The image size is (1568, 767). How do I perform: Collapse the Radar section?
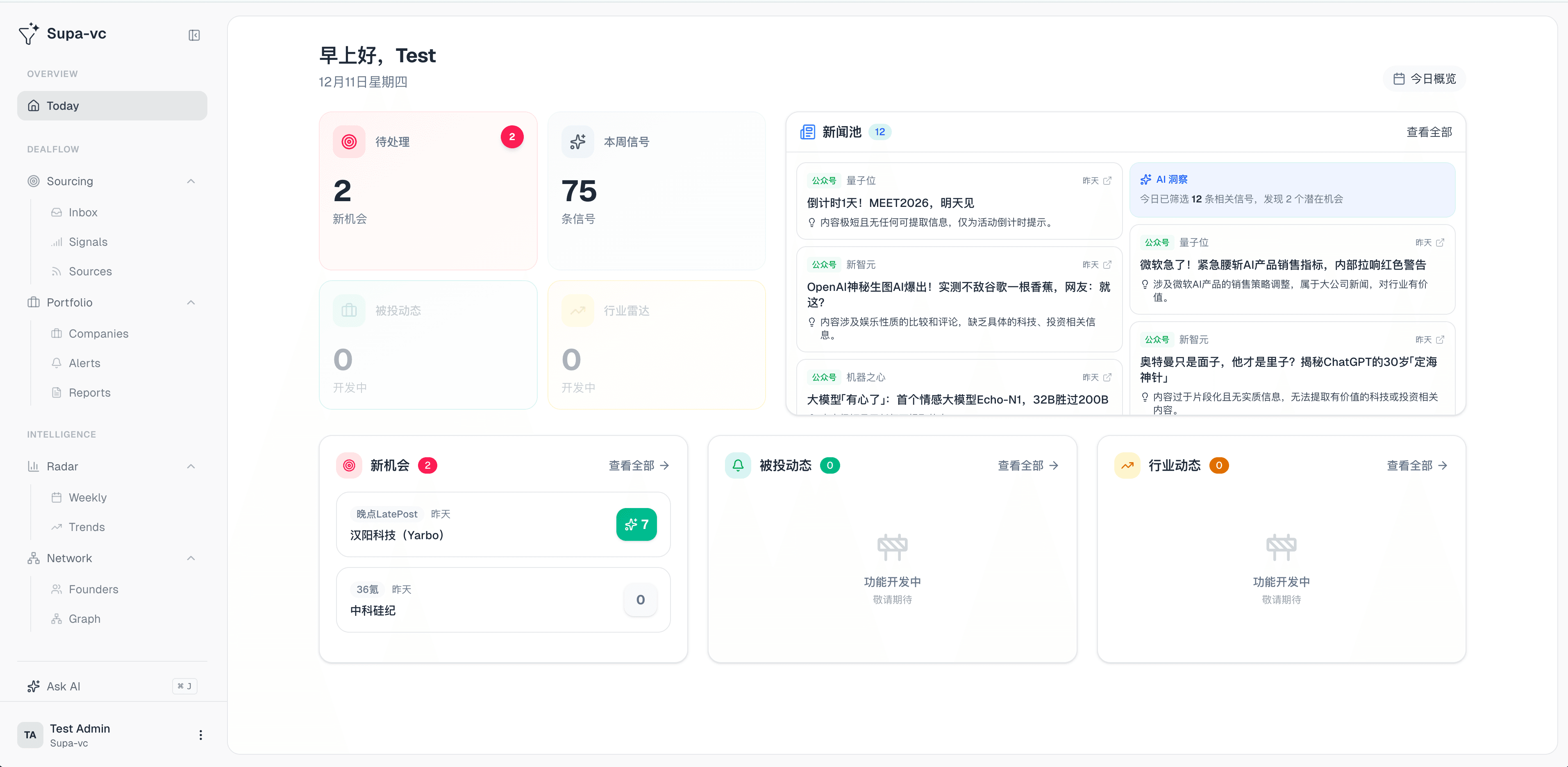tap(191, 466)
